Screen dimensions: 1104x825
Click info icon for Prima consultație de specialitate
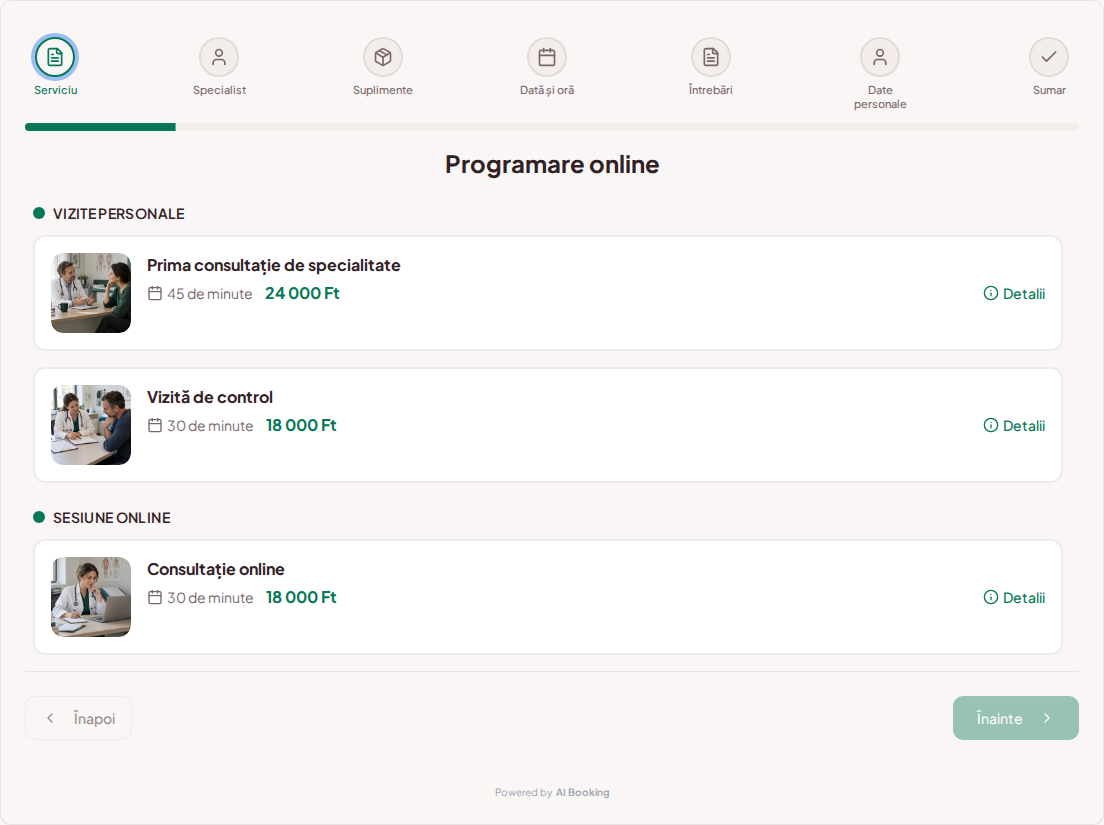(x=991, y=294)
